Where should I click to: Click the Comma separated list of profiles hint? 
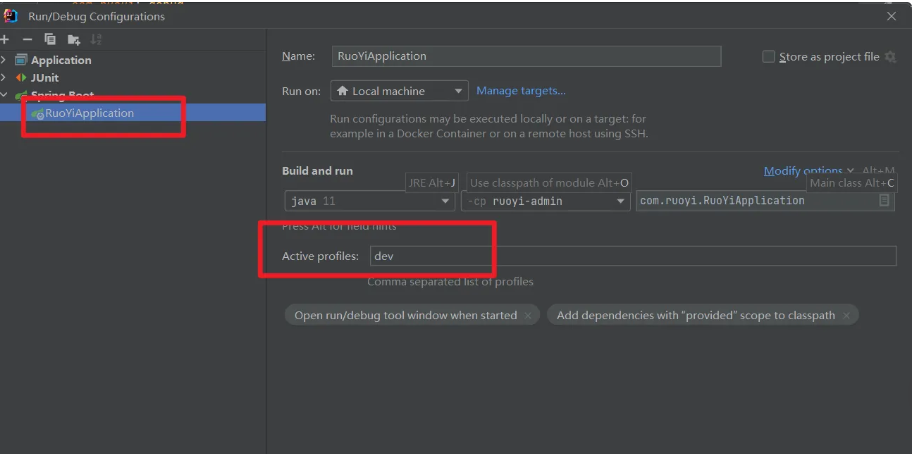click(450, 282)
